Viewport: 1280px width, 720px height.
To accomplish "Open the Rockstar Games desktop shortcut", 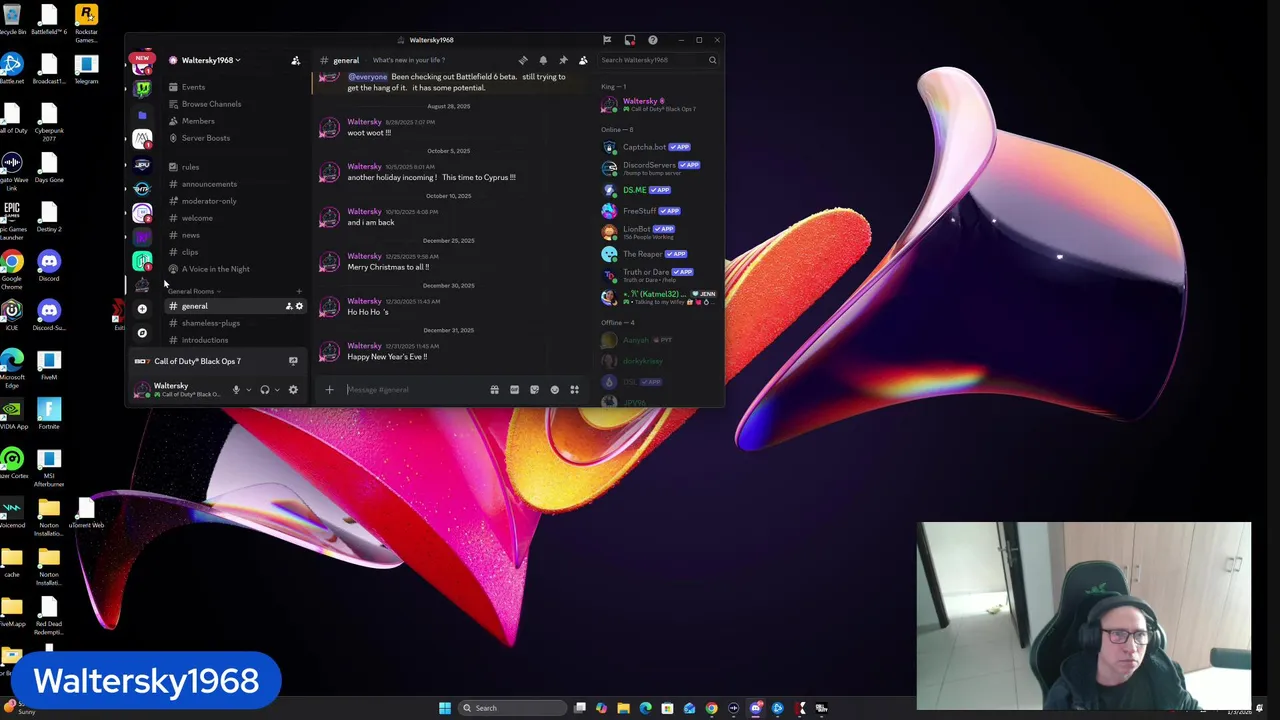I will [86, 24].
